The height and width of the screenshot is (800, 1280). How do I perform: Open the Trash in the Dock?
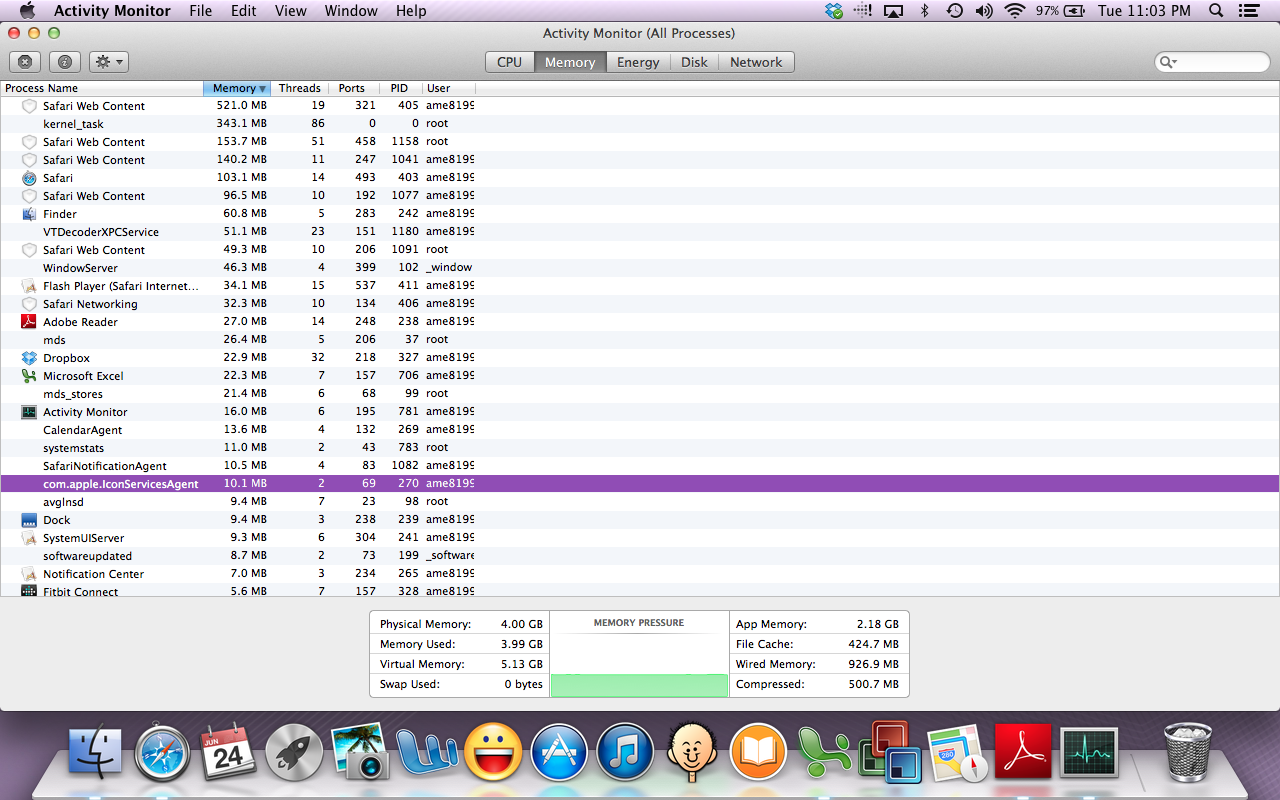click(1188, 752)
